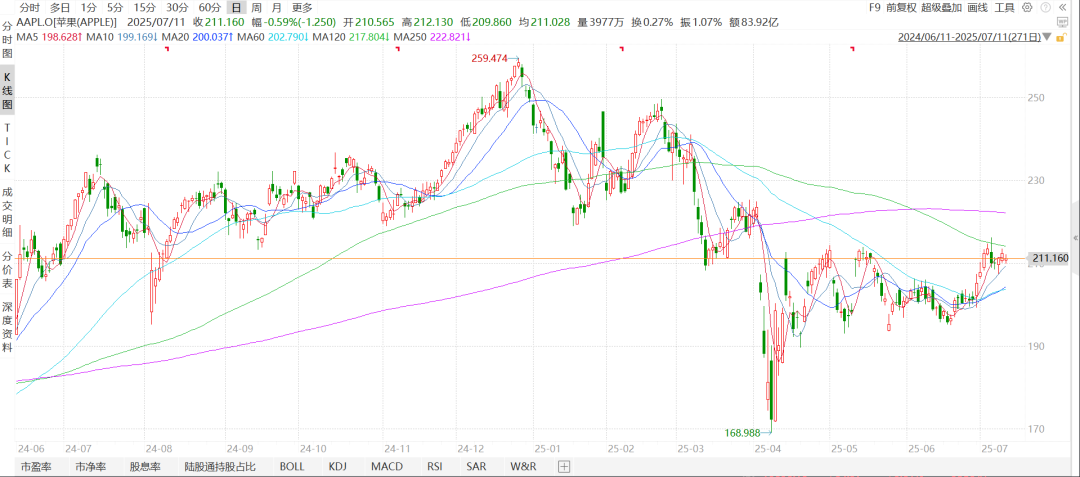Add an indicator with the plus icon
Screen dimensions: 1080x477
563,466
